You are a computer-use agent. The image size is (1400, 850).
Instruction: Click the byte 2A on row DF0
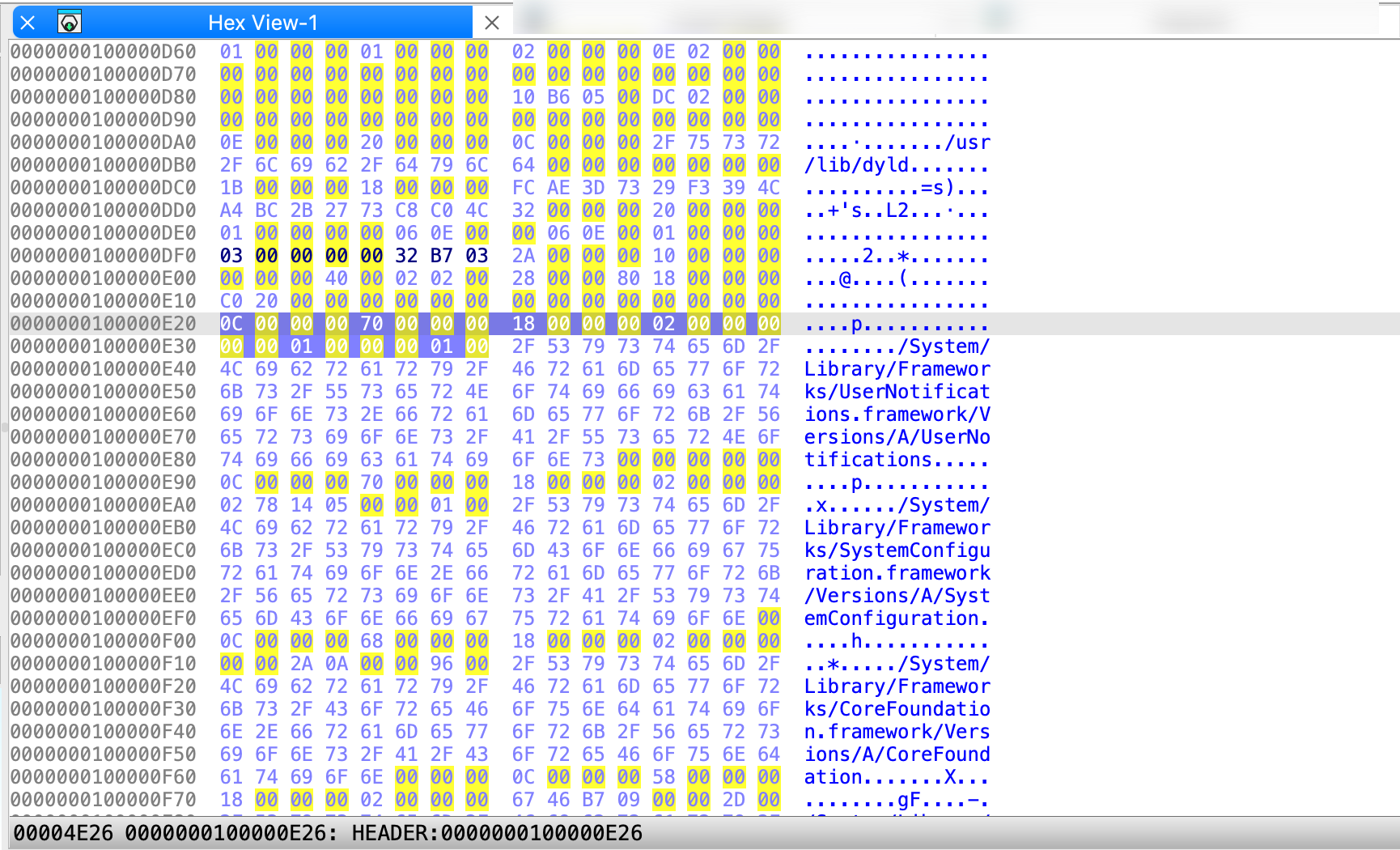point(525,255)
